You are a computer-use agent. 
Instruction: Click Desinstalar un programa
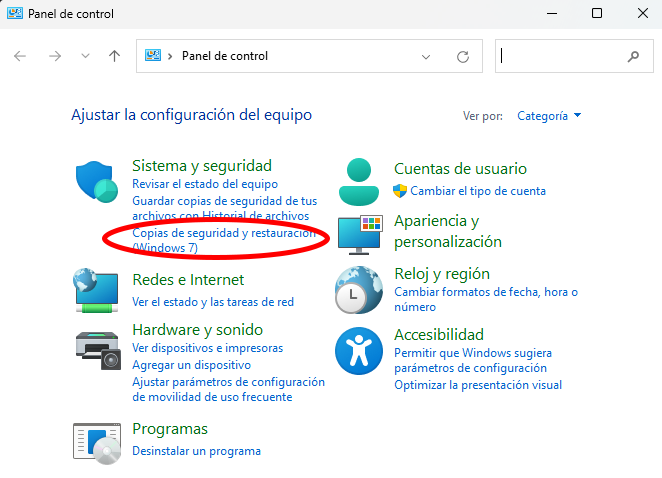pyautogui.click(x=197, y=451)
